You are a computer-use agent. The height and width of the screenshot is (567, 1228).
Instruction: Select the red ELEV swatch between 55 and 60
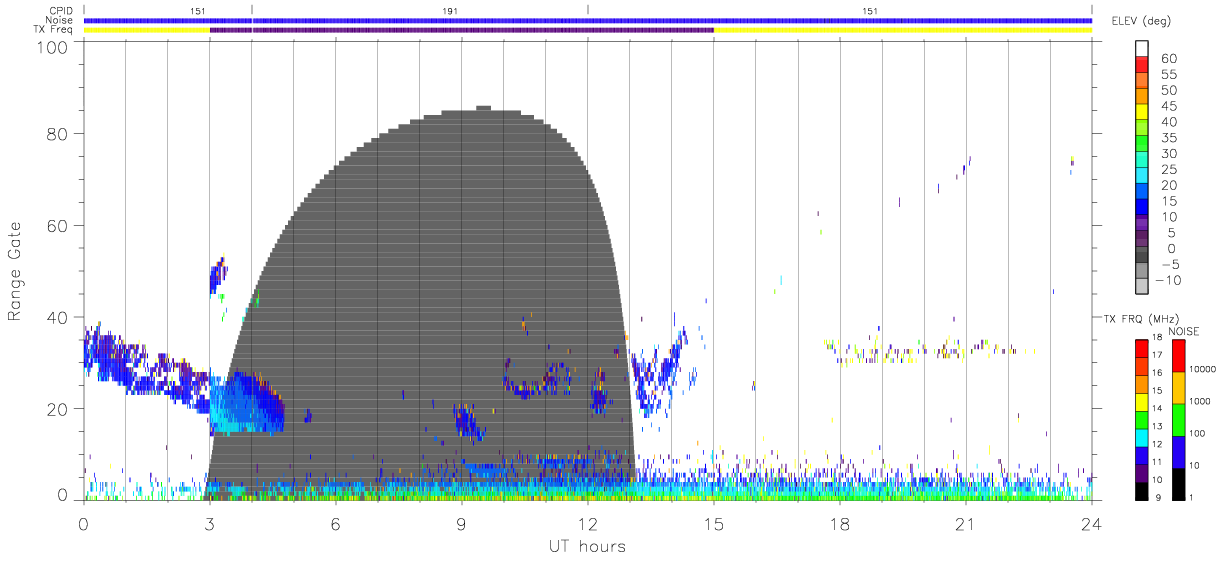[x=1142, y=64]
